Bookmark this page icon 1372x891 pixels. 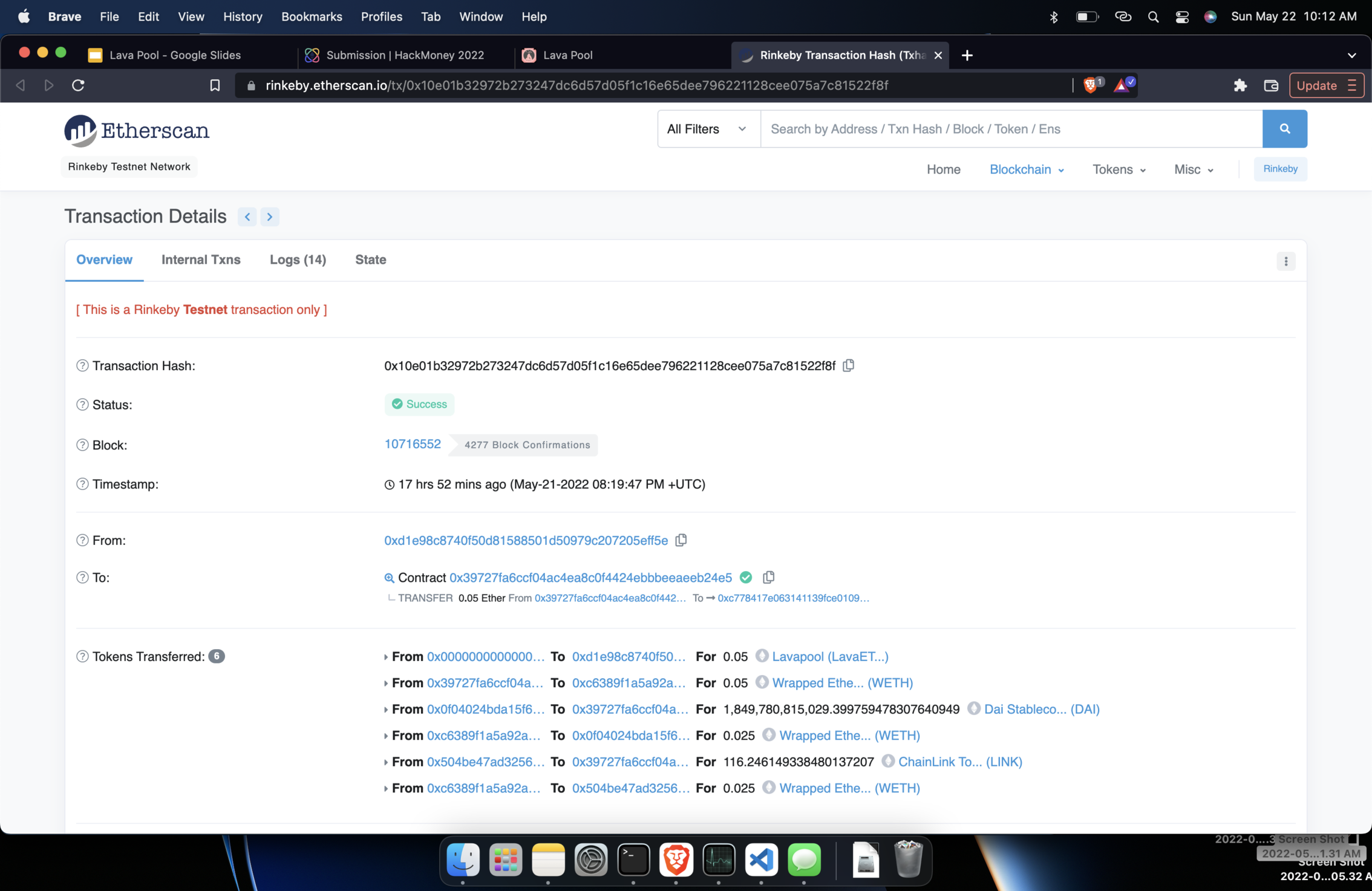(x=215, y=85)
